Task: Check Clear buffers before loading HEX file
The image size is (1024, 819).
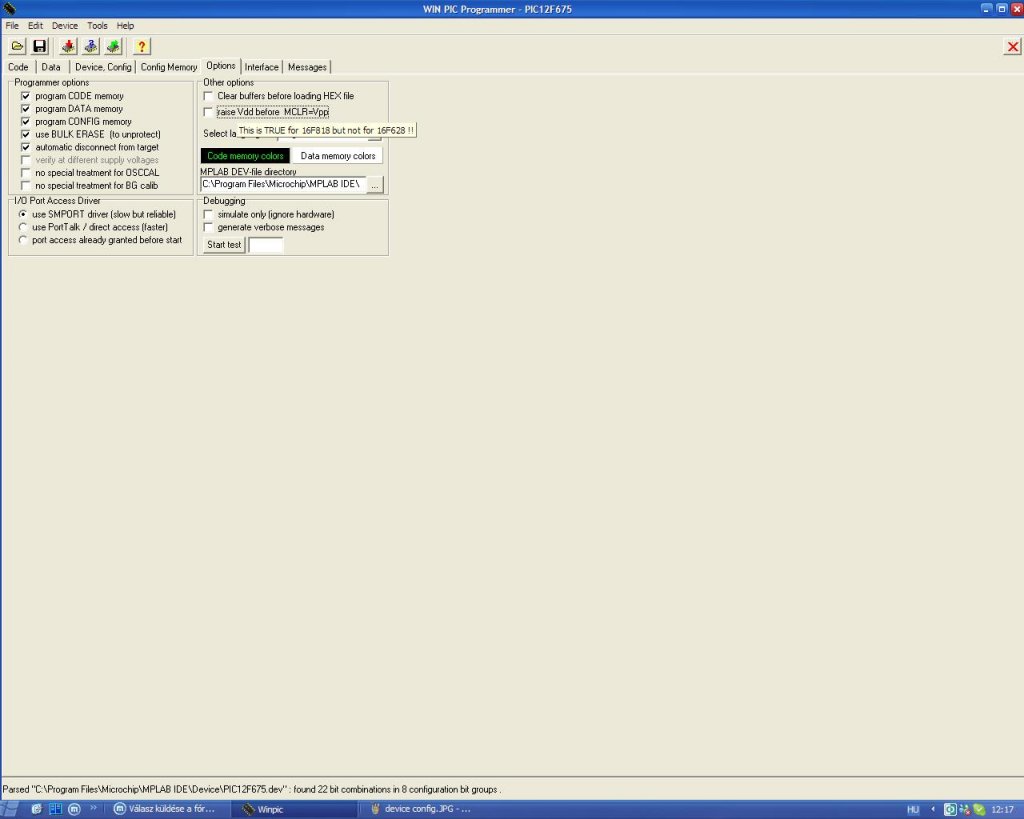Action: point(208,96)
